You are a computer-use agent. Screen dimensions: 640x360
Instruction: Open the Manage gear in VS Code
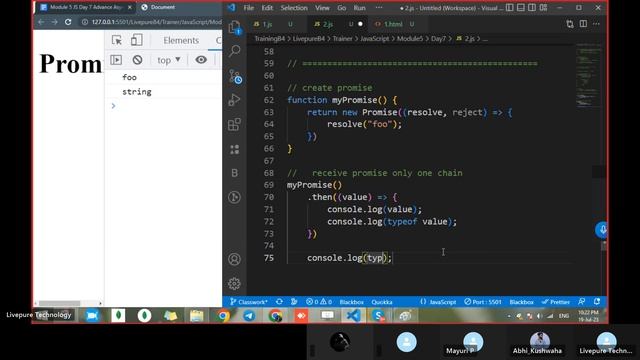[x=234, y=283]
